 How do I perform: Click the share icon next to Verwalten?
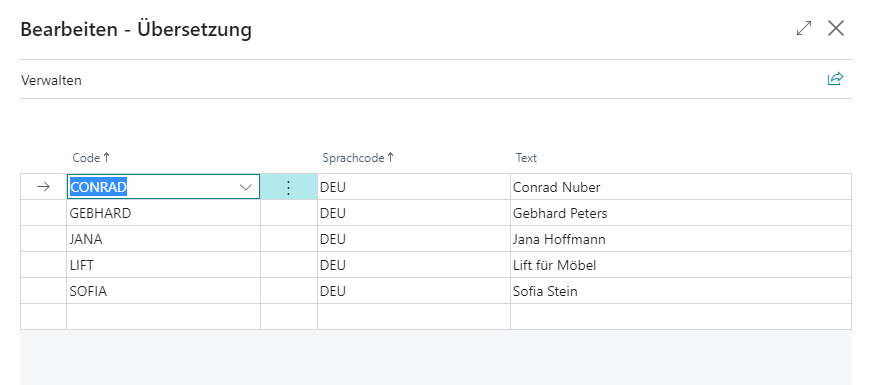tap(835, 80)
